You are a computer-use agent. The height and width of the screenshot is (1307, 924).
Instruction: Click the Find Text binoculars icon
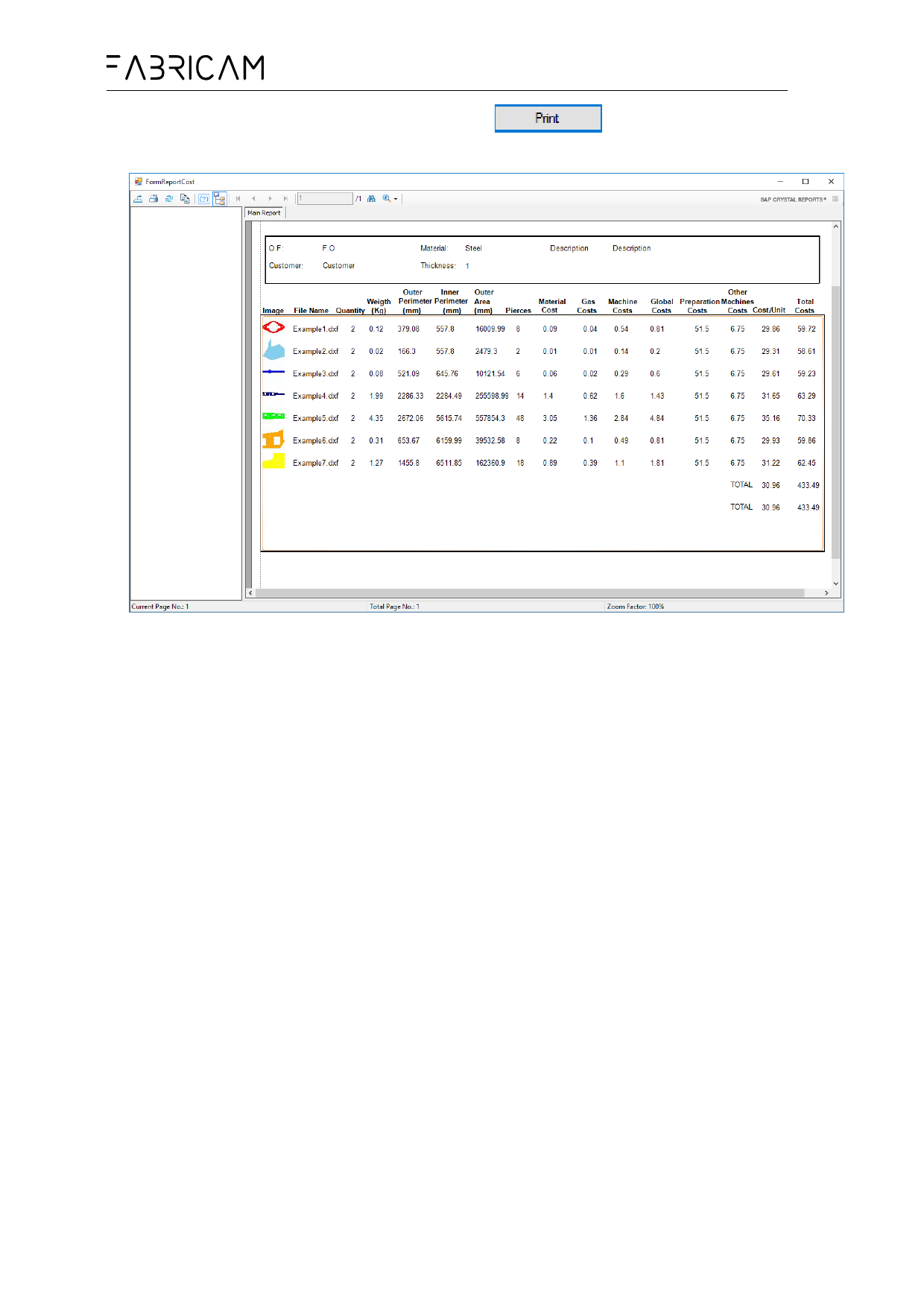(371, 199)
